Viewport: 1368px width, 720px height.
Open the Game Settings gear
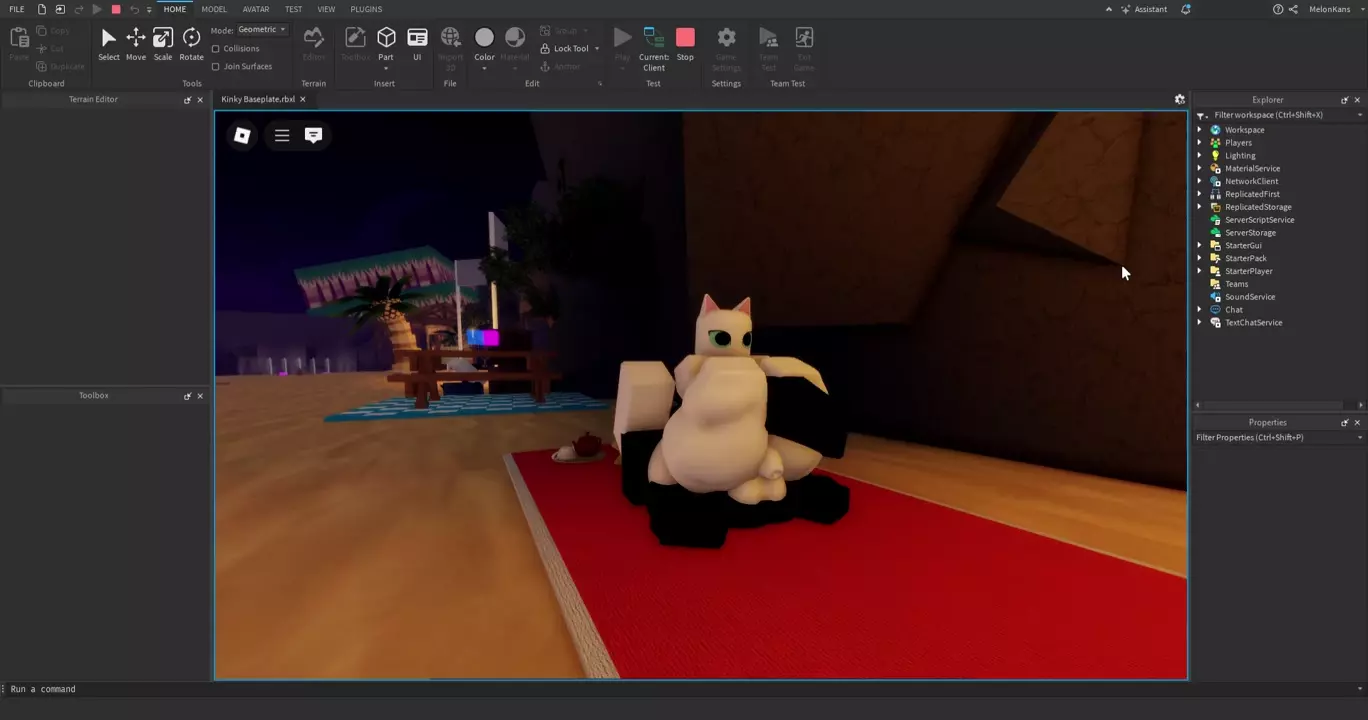pyautogui.click(x=726, y=44)
